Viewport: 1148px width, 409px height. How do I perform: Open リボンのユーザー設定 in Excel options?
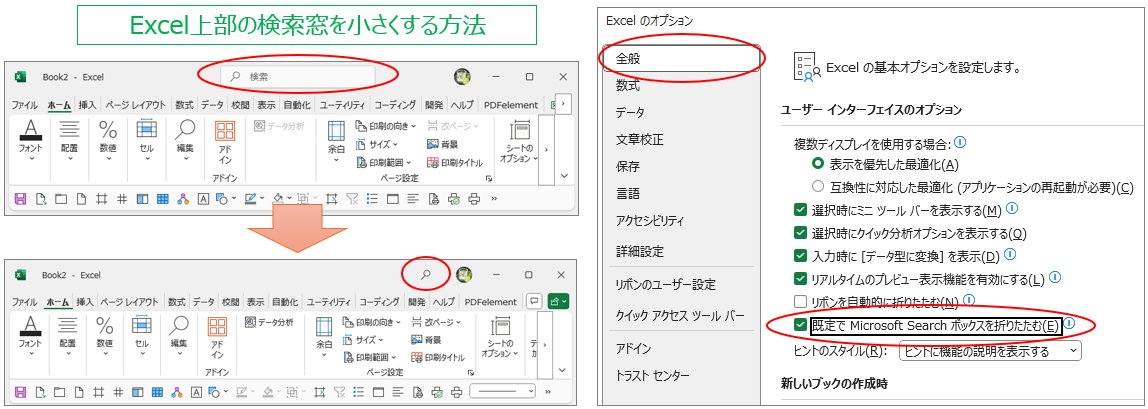click(666, 285)
